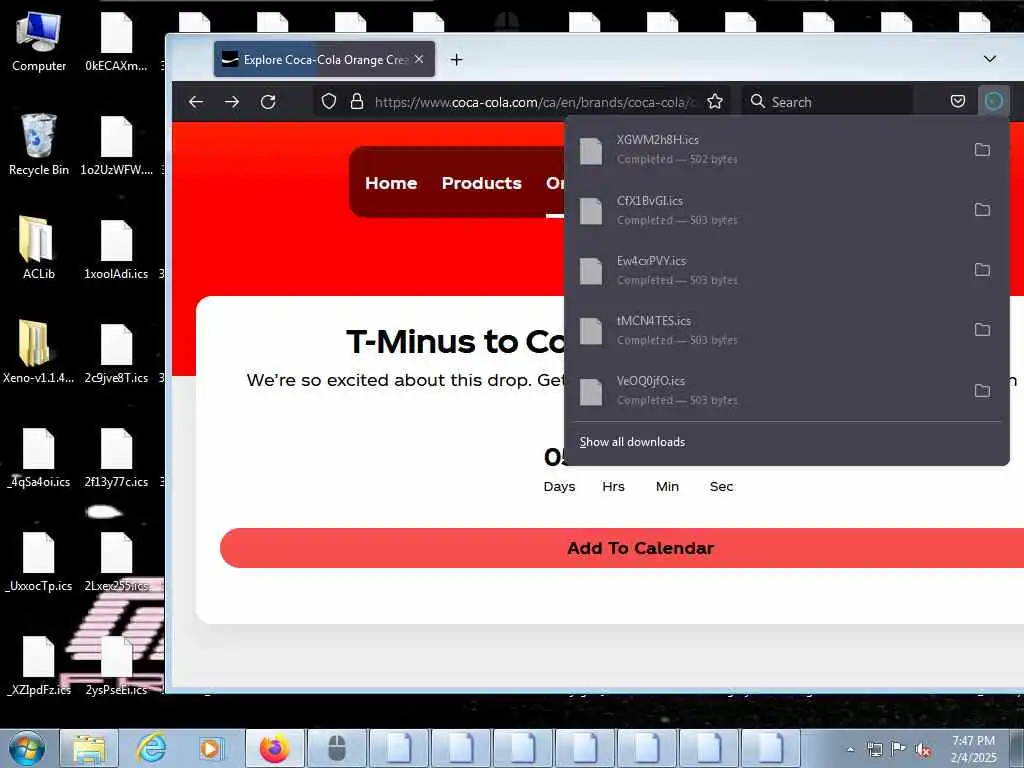1024x768 pixels.
Task: Select the Explore Coca-Cola Orange Cream tab
Action: pyautogui.click(x=324, y=59)
